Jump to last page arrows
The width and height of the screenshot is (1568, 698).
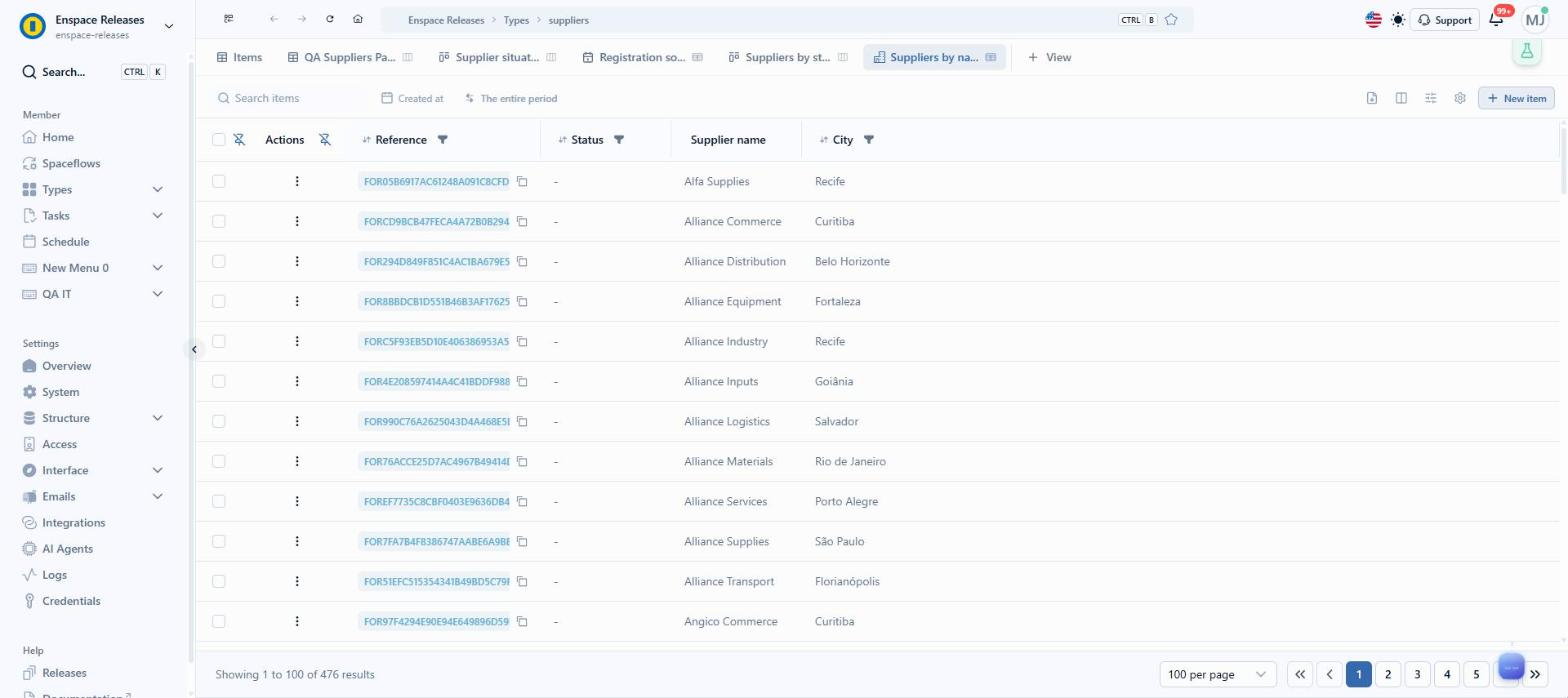click(x=1535, y=674)
